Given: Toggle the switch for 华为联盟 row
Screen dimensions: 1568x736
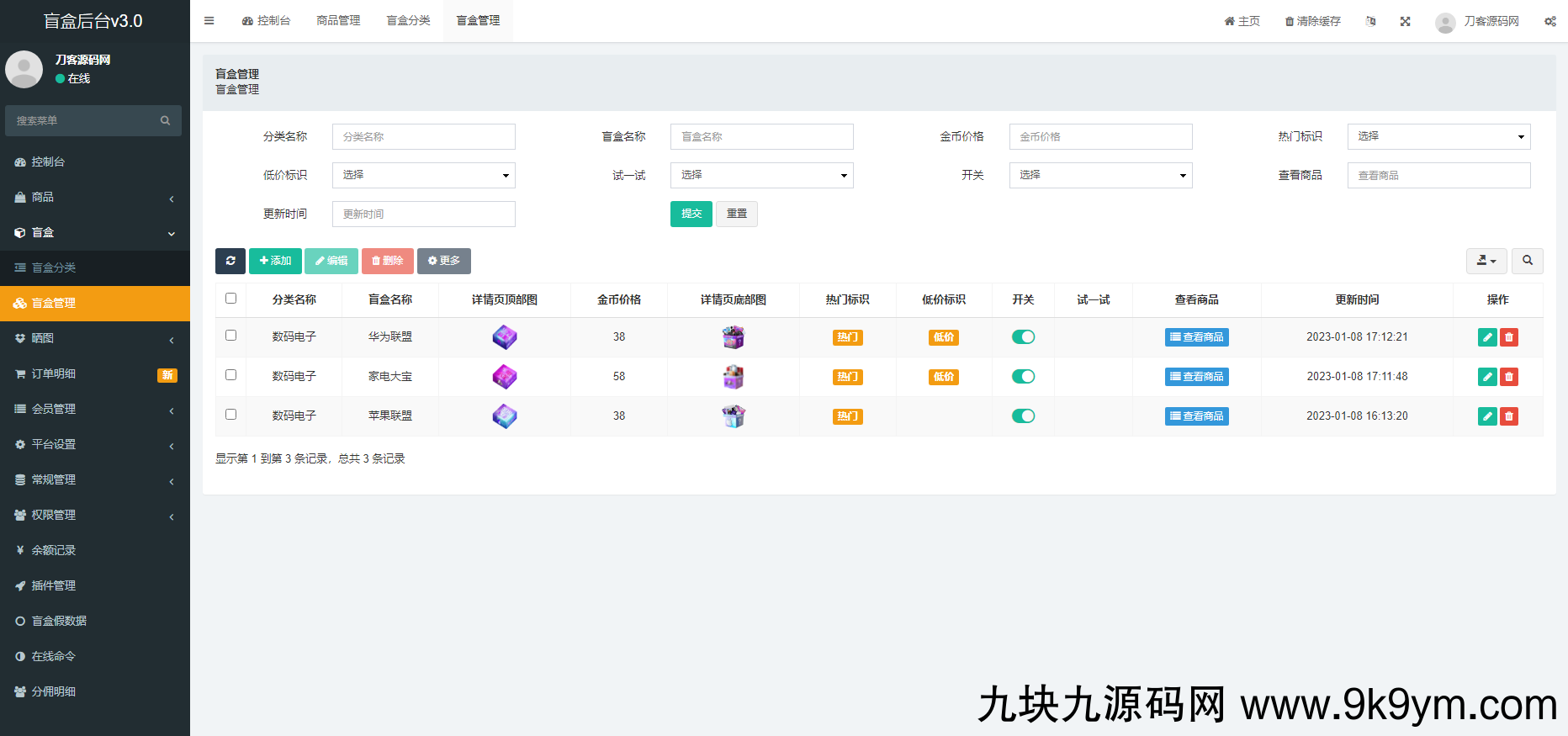Looking at the screenshot, I should (x=1023, y=337).
